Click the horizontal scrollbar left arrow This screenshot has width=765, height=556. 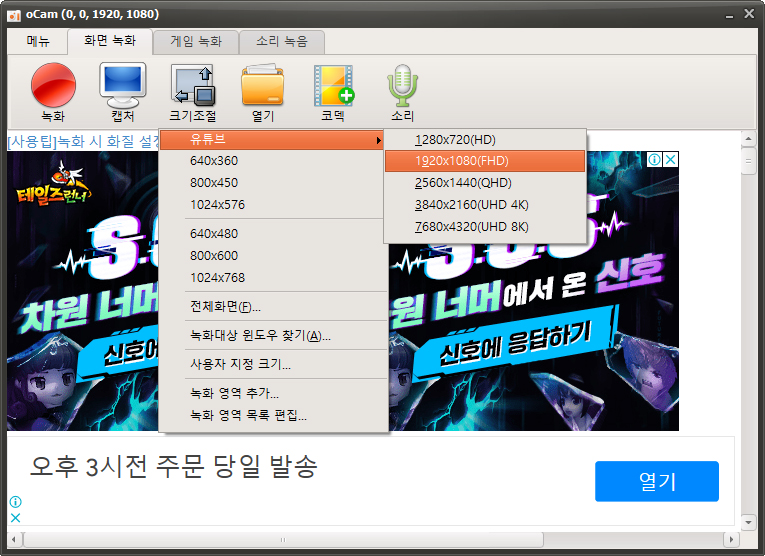(x=14, y=539)
